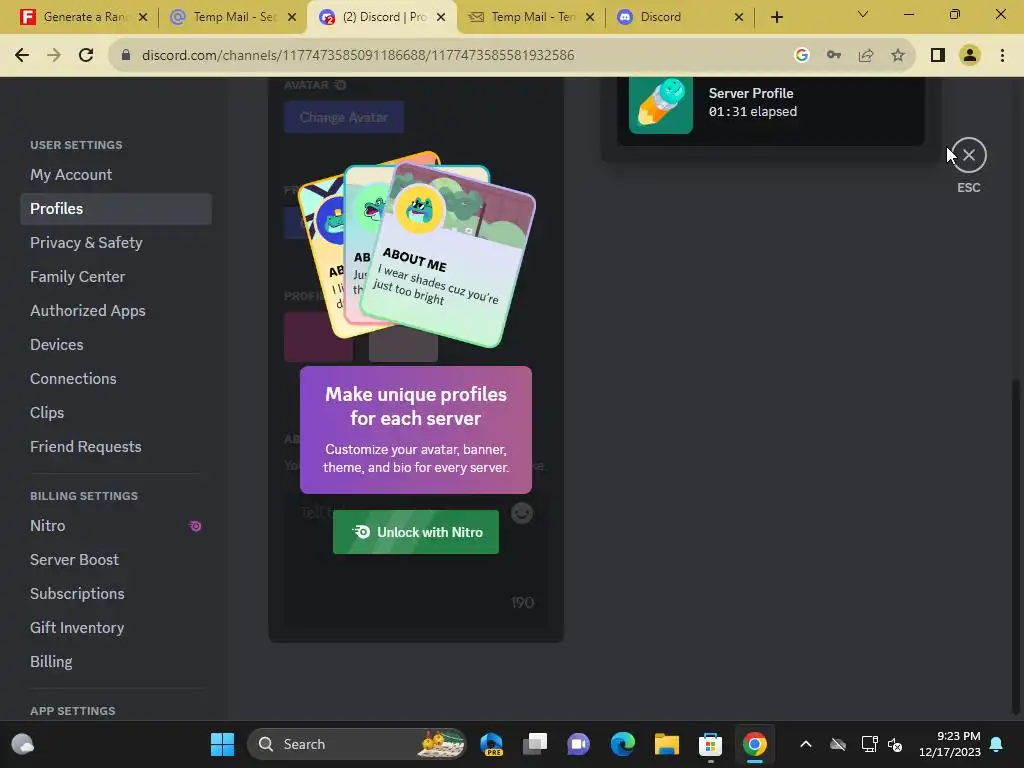Switch to the second Temp Mail tab

tap(531, 17)
